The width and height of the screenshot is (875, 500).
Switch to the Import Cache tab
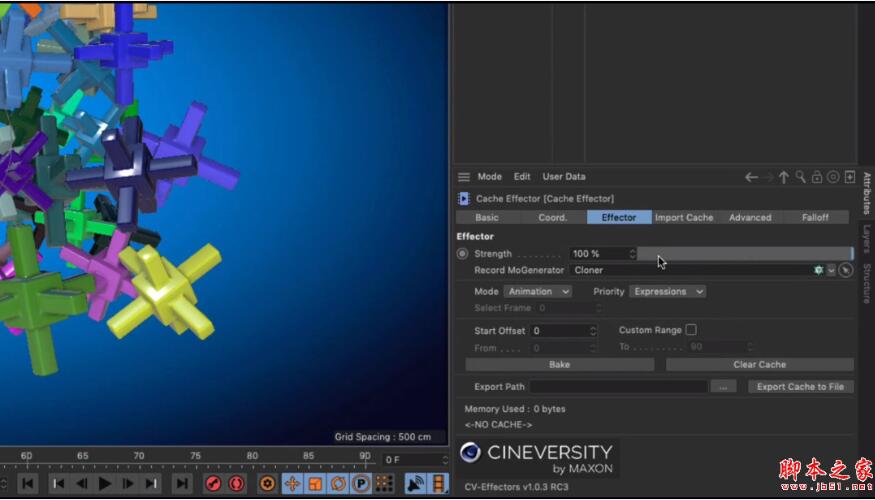[x=684, y=218]
